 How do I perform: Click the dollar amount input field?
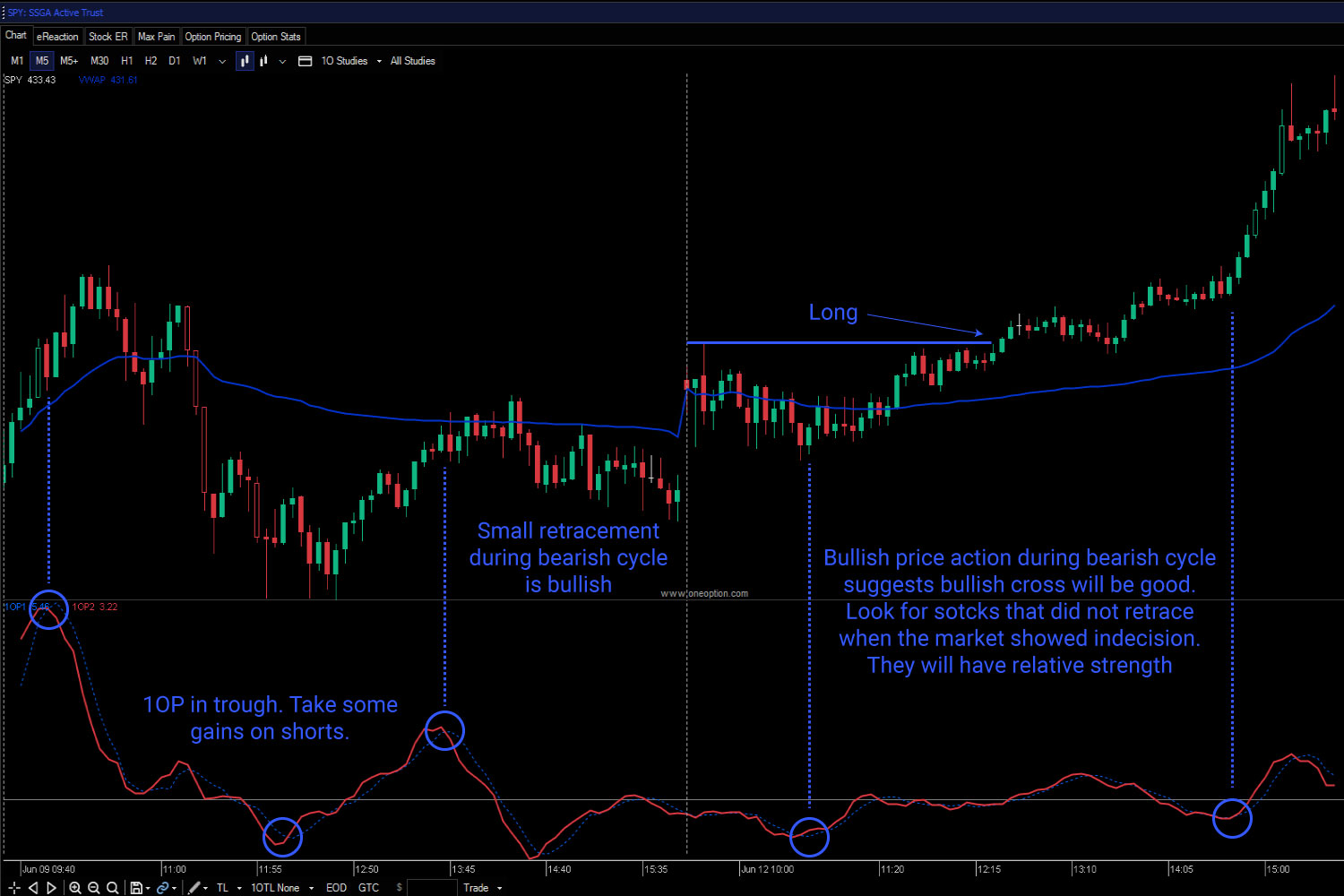pos(433,887)
